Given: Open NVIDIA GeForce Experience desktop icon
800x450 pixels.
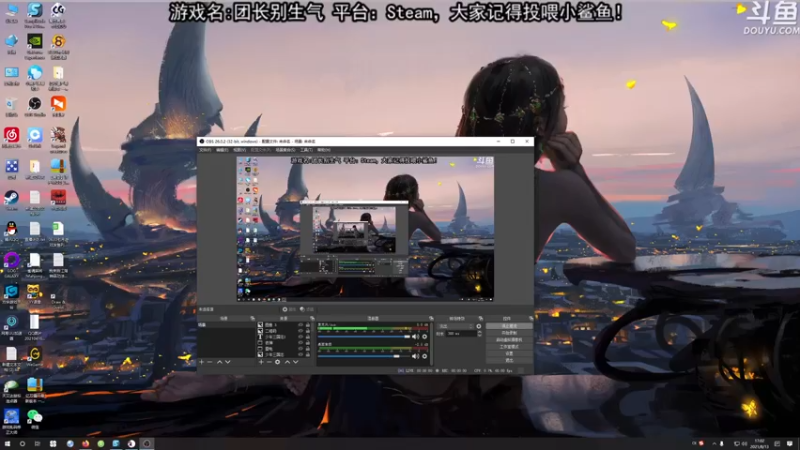Looking at the screenshot, I should click(35, 47).
